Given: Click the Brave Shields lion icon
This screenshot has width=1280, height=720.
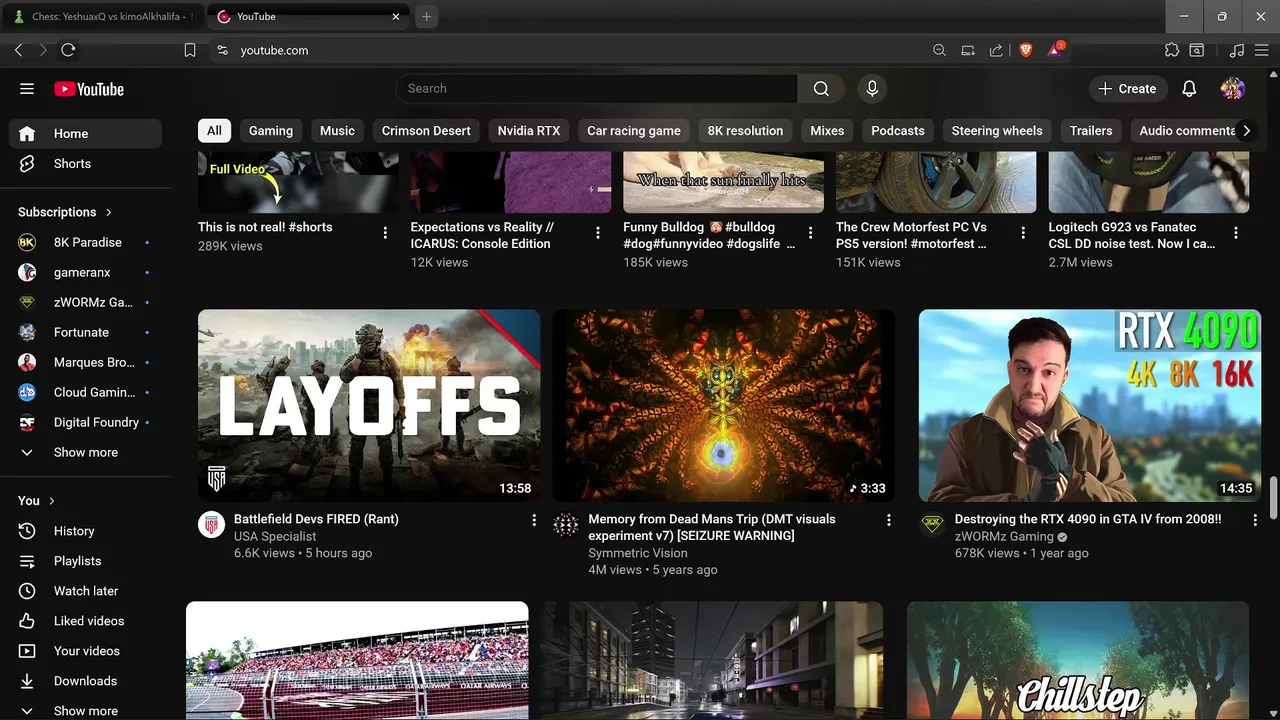Looking at the screenshot, I should (1025, 50).
